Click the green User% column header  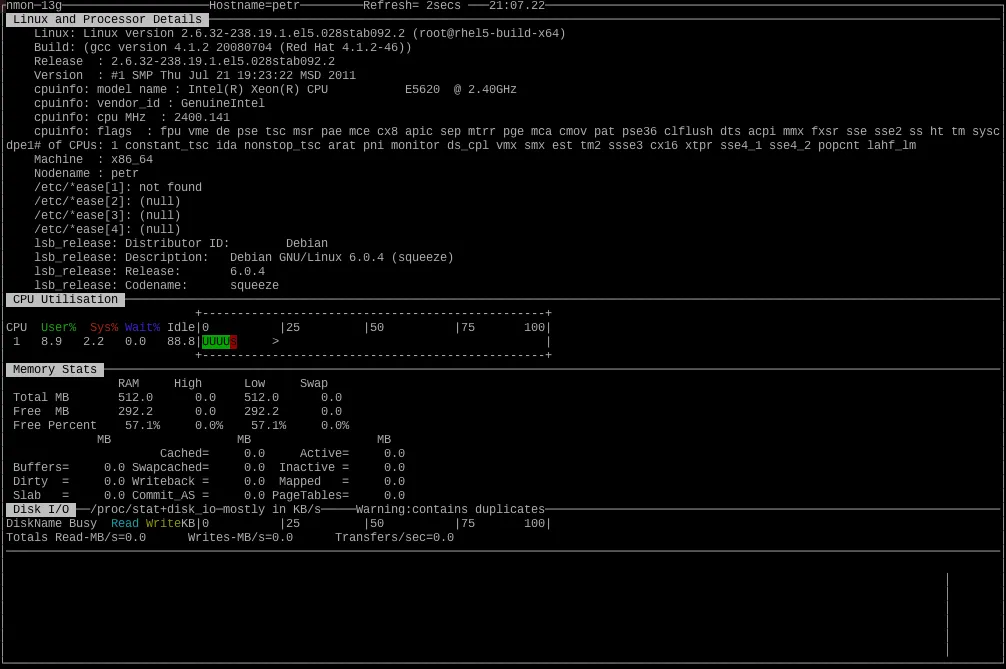point(59,326)
